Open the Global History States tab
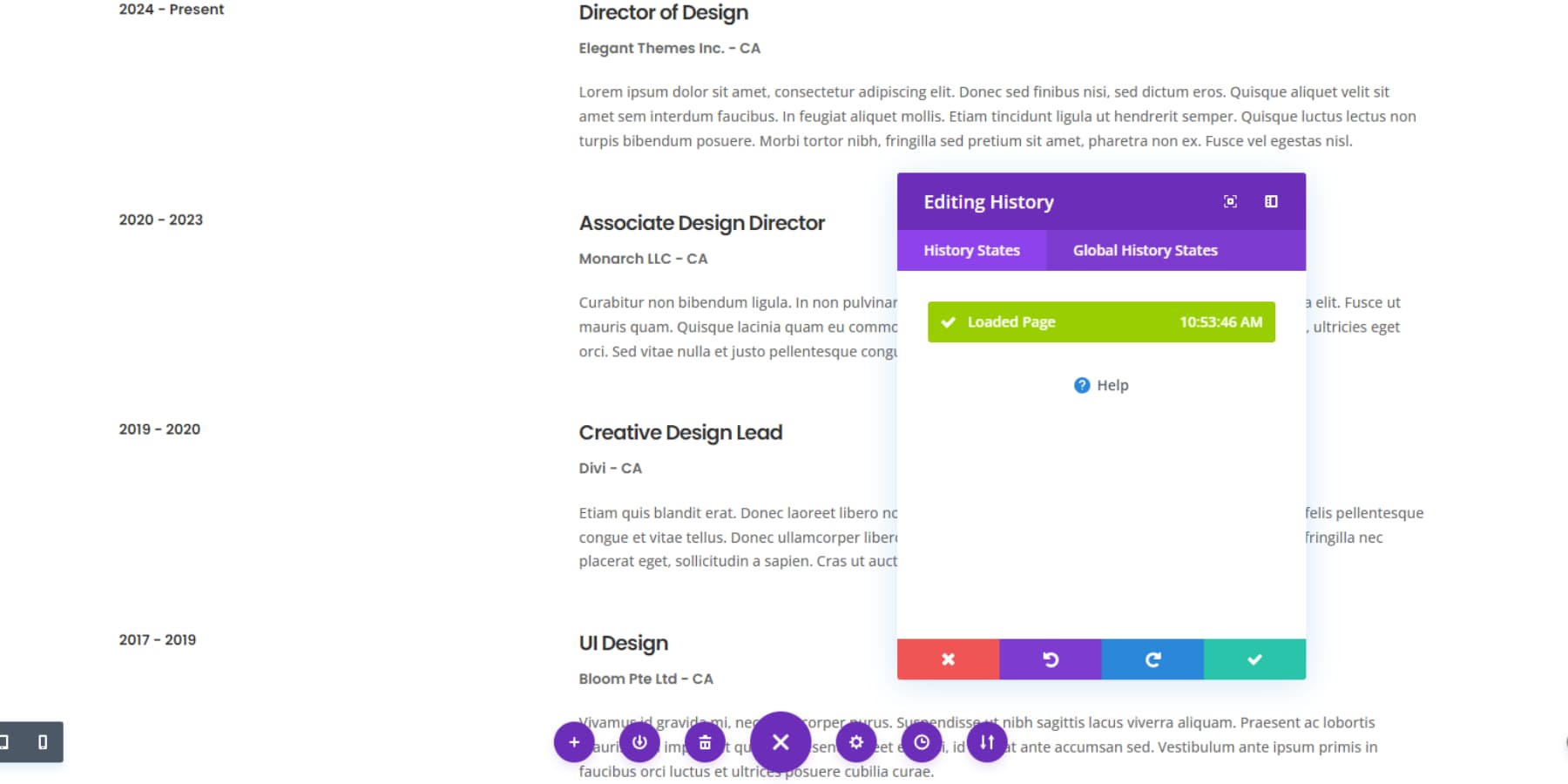Viewport: 1568px width, 784px height. click(x=1145, y=250)
